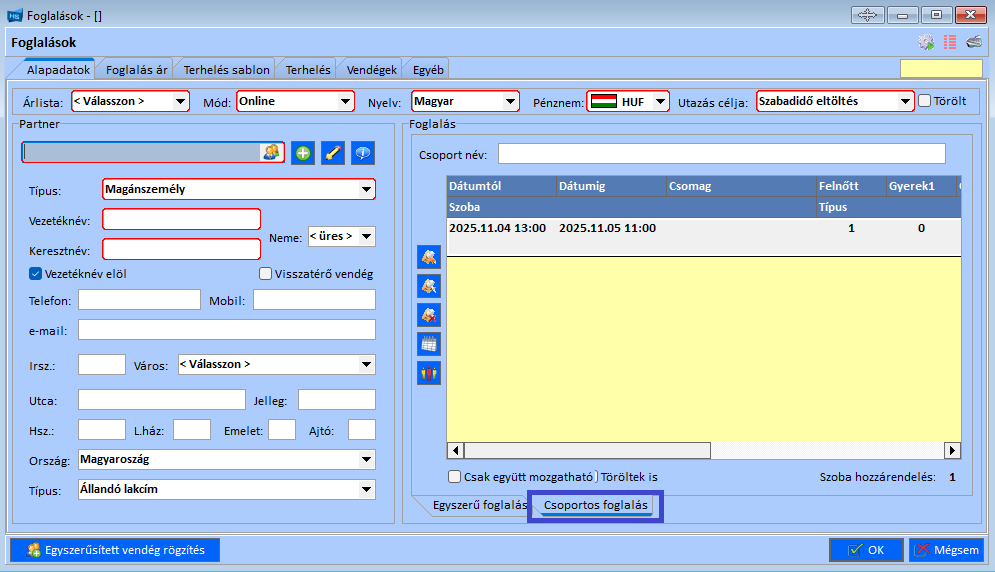Open the calendar icon beside the booking list
Screen dimensions: 995x572
[x=429, y=344]
